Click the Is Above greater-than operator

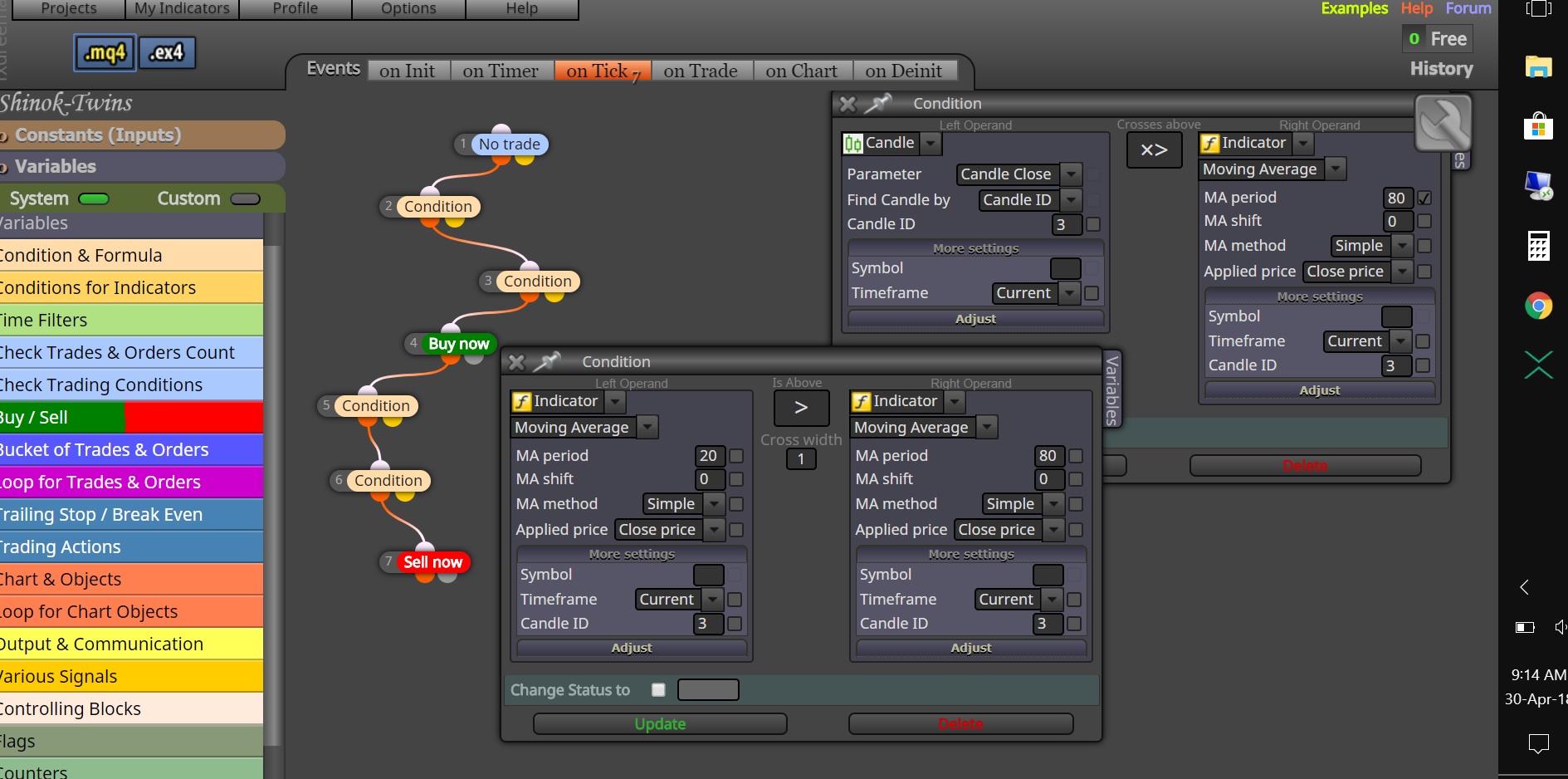click(x=801, y=408)
